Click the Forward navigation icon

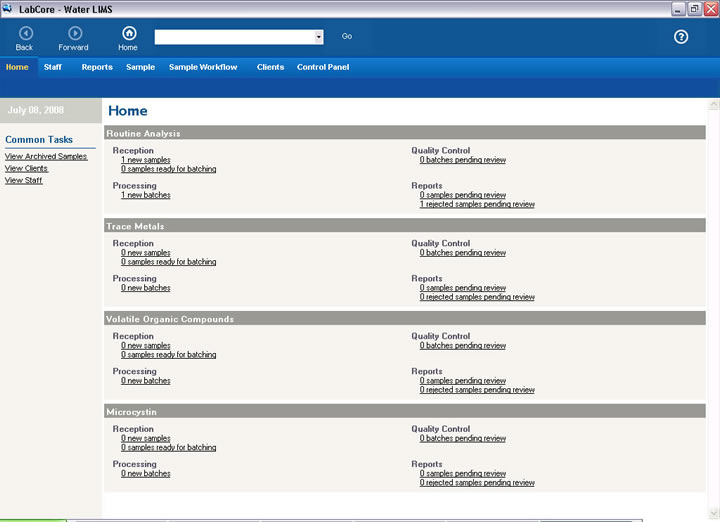pyautogui.click(x=75, y=33)
